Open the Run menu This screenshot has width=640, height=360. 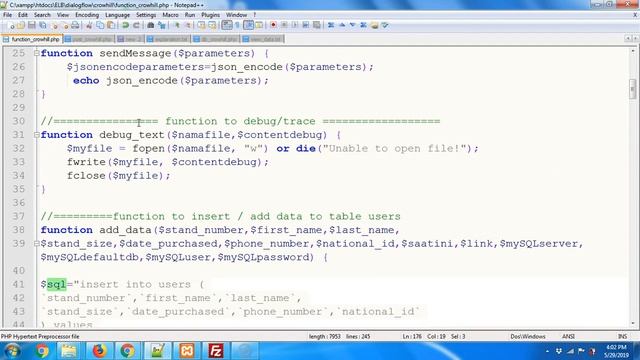pos(190,15)
